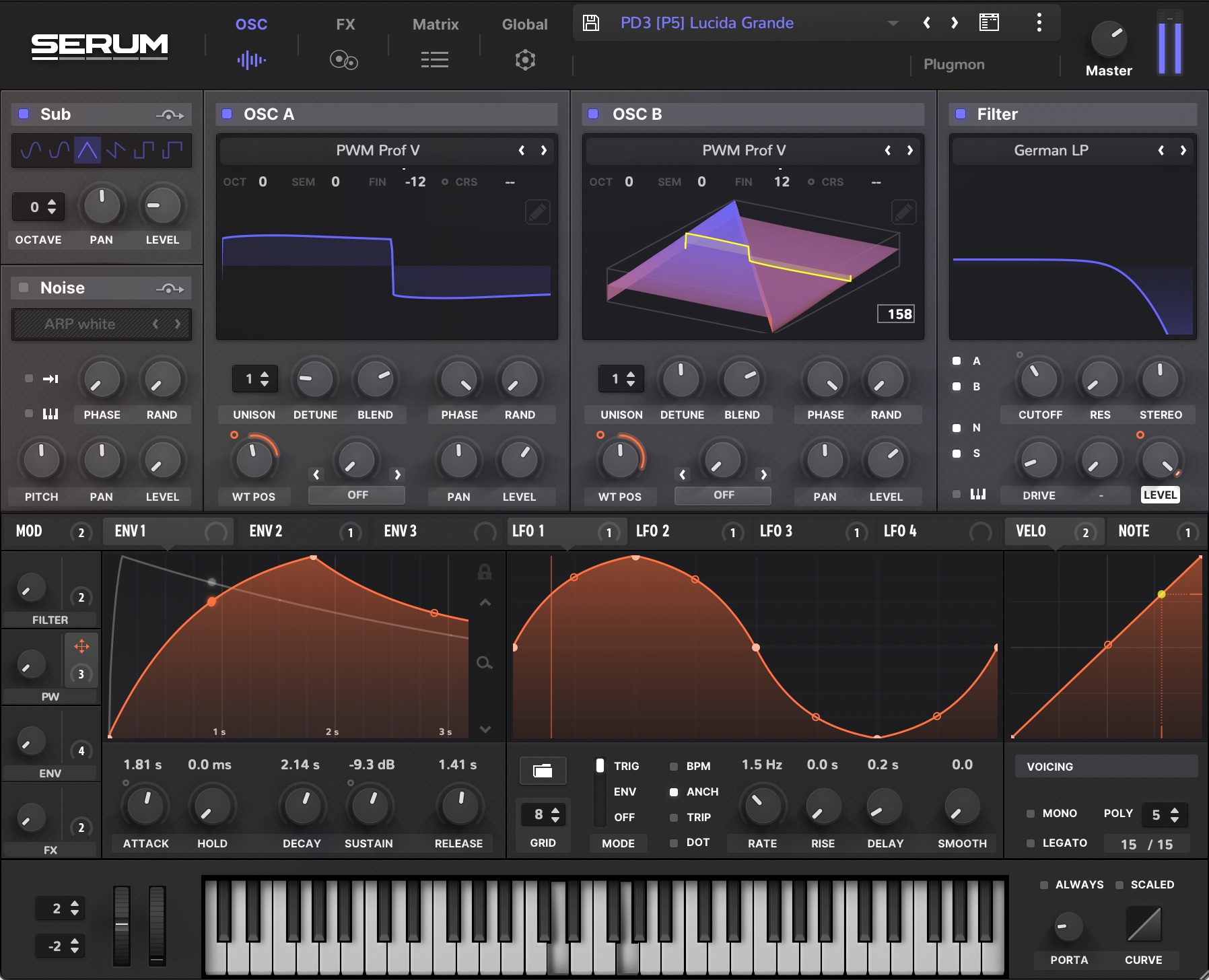Open OSC A wavetable editor pencil icon
Screen dimensions: 1209x980
click(537, 212)
